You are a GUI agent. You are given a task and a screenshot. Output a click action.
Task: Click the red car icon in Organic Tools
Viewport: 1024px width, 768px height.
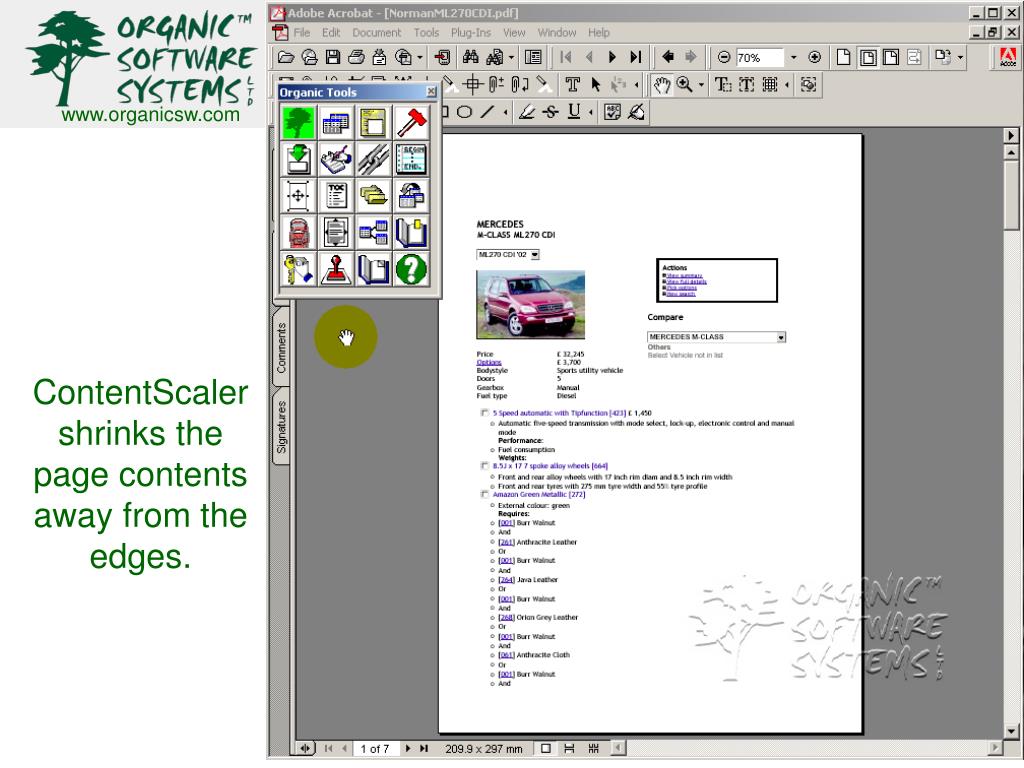click(298, 232)
